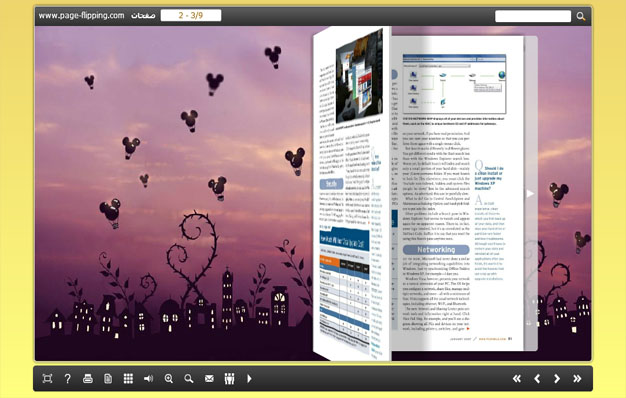Go to next page arrow
The image size is (626, 398).
557,378
